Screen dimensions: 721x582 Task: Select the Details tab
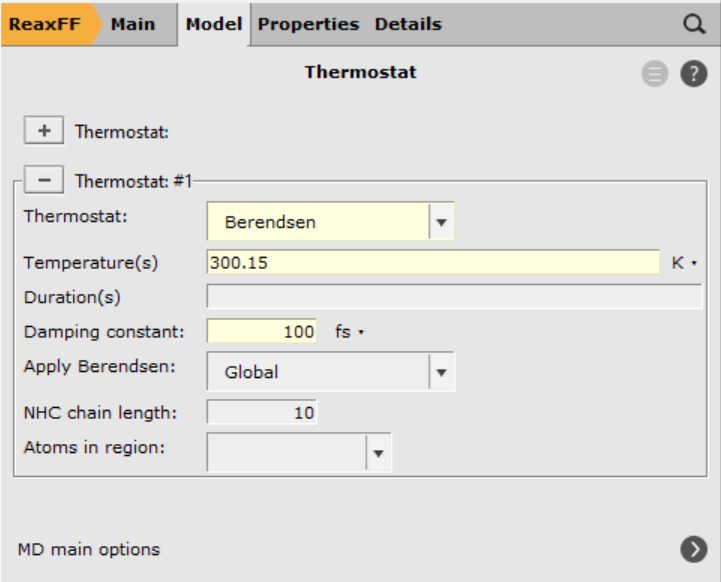[x=408, y=24]
